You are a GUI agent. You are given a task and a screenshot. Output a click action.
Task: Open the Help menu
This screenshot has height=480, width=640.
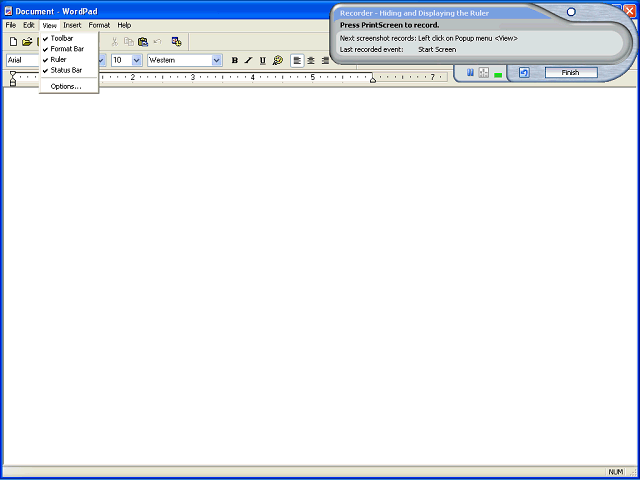pyautogui.click(x=124, y=25)
